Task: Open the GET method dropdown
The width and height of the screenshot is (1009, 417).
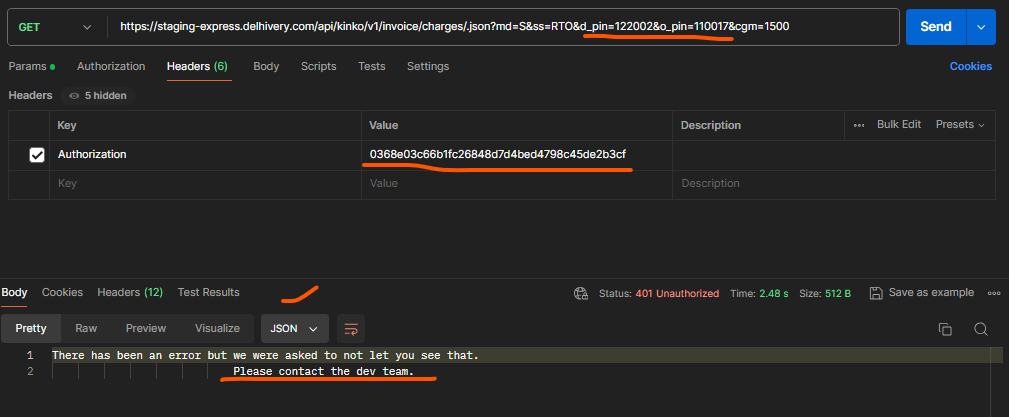Action: coord(58,27)
